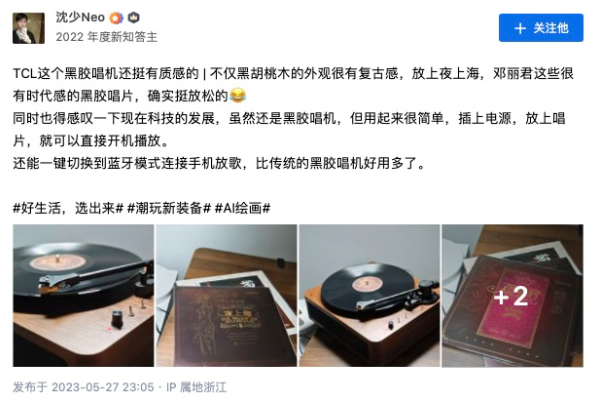Open first close-up turntable tonearm photo
Viewport: 601px width, 401px height.
(x=83, y=296)
